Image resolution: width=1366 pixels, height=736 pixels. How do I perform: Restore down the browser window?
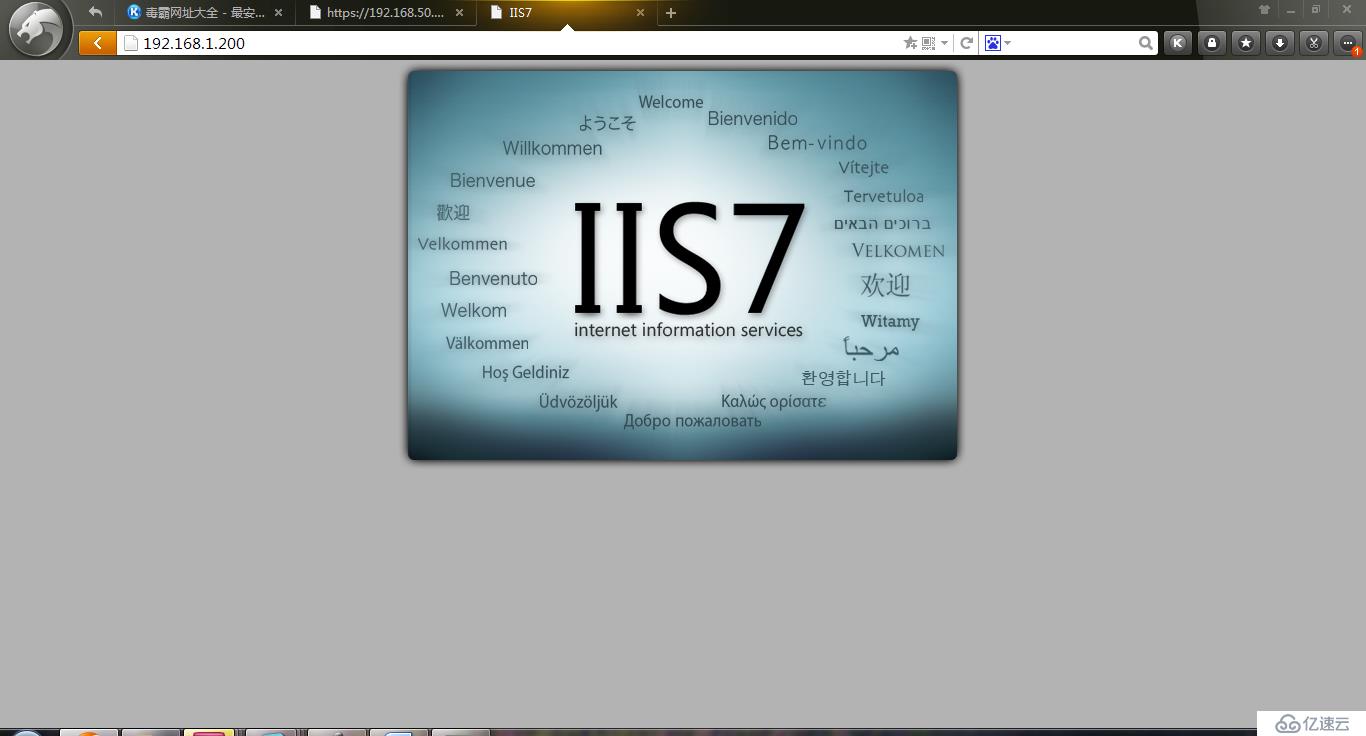coord(1316,10)
